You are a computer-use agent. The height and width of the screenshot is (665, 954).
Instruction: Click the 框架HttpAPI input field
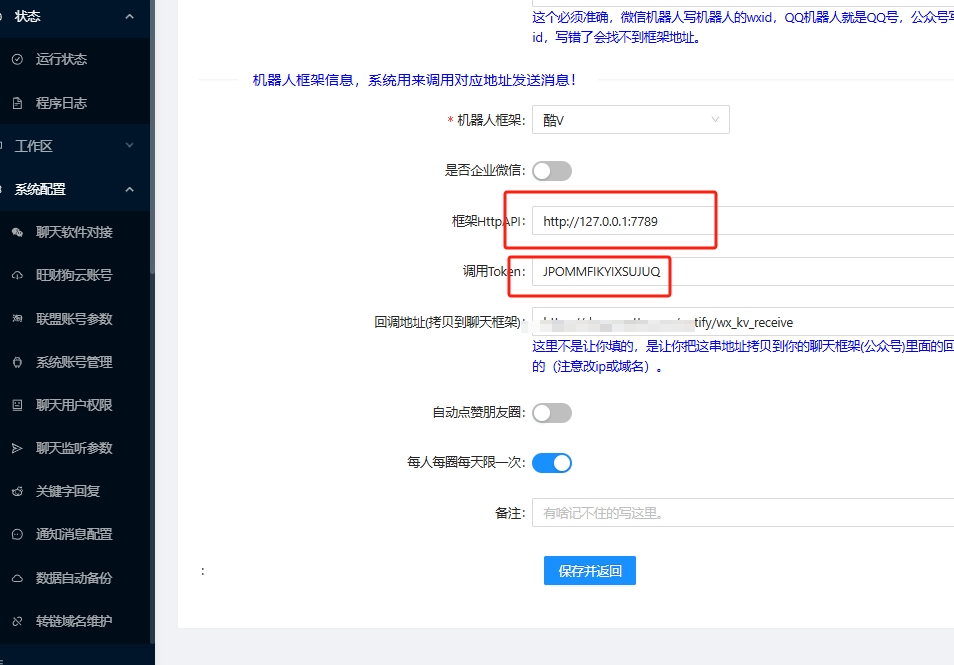point(740,221)
